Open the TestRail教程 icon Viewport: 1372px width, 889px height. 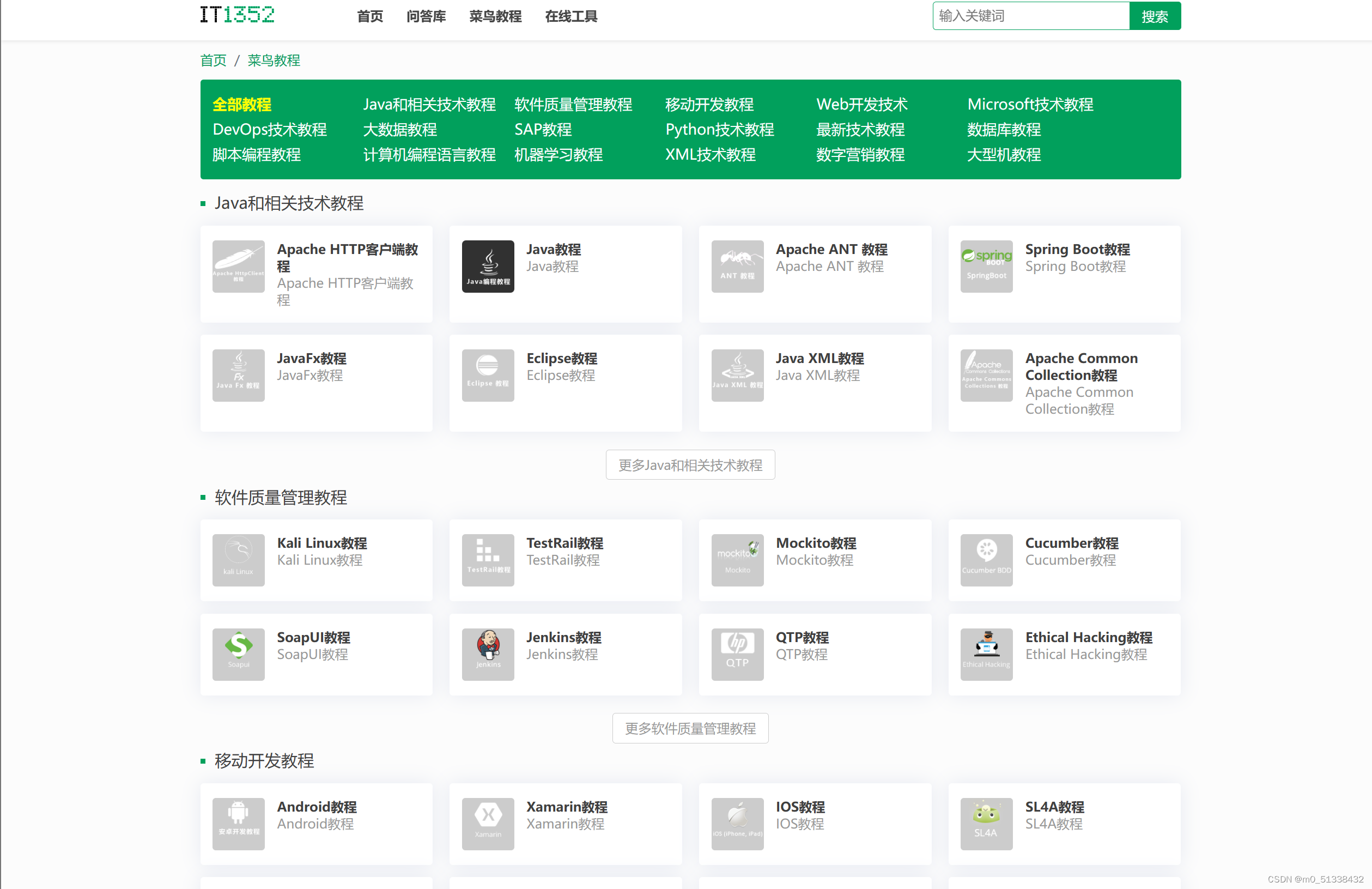pyautogui.click(x=488, y=560)
